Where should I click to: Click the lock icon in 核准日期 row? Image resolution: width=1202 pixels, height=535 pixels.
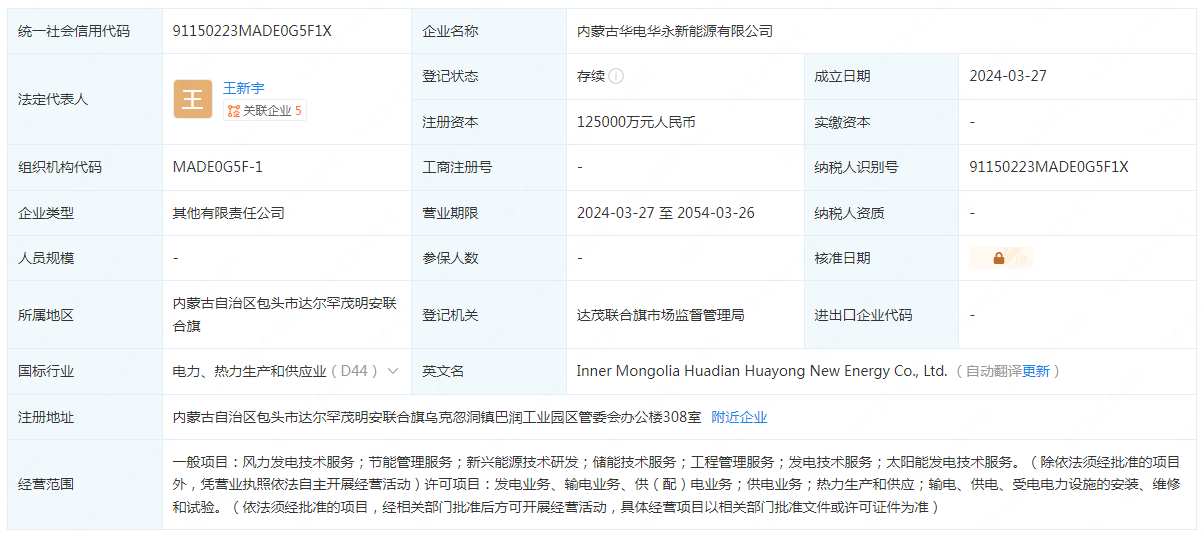pyautogui.click(x=999, y=258)
